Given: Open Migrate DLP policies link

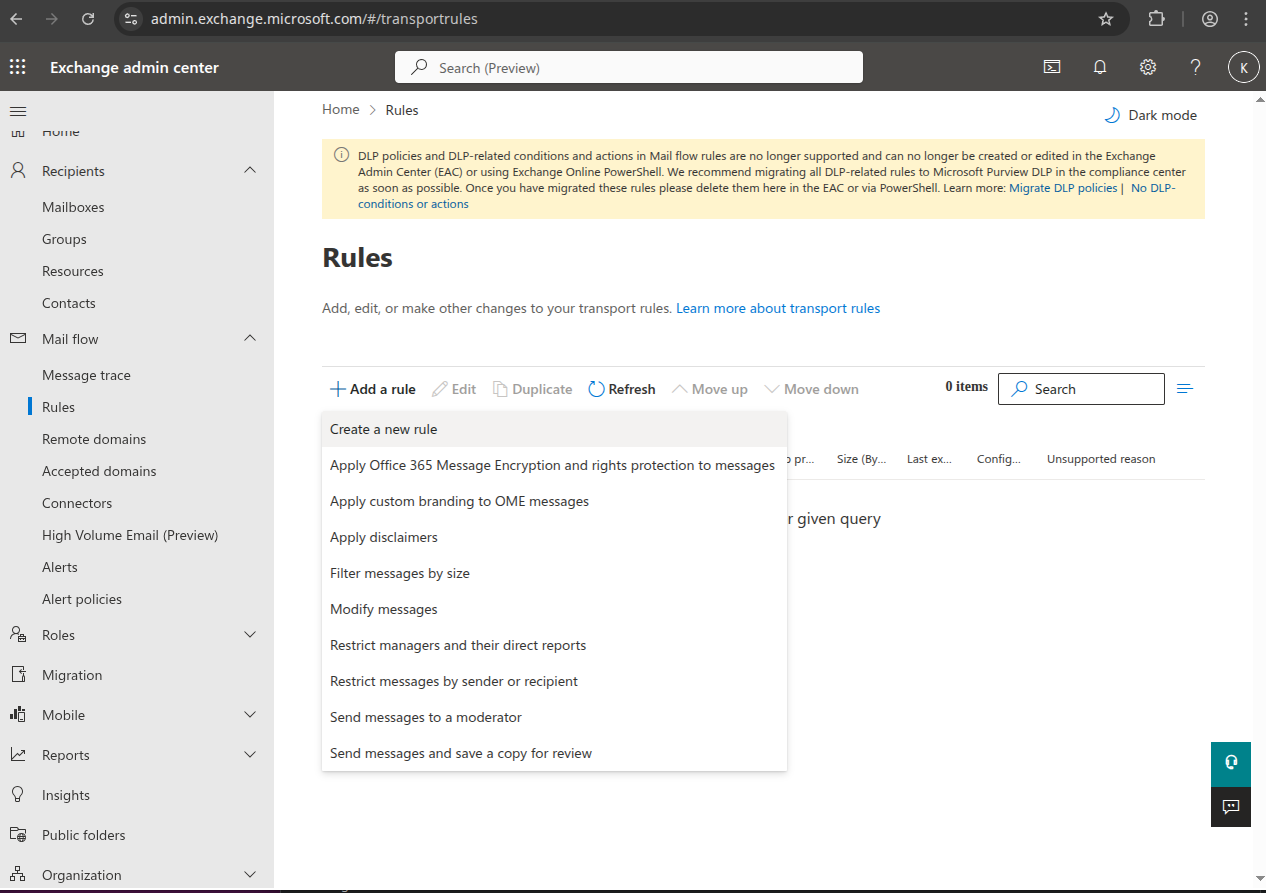Looking at the screenshot, I should pyautogui.click(x=1063, y=188).
